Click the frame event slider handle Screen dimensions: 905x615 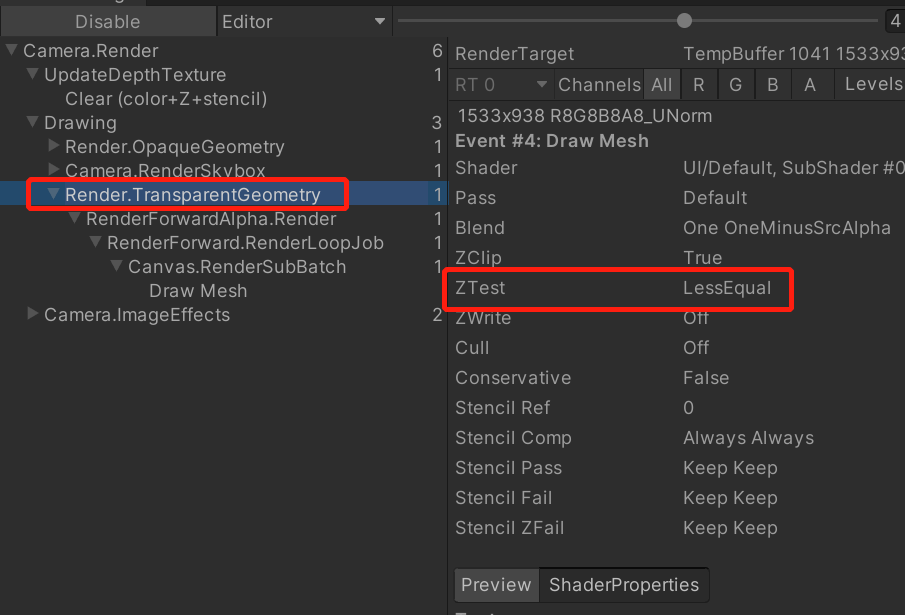click(x=684, y=21)
